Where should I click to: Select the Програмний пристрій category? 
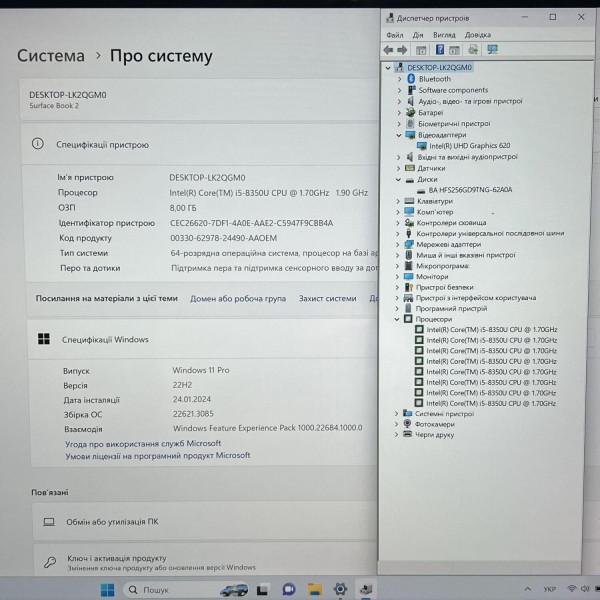pos(451,308)
